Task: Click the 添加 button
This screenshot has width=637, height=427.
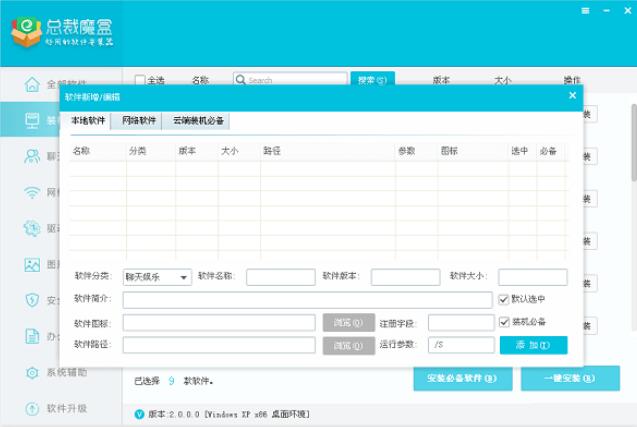Action: coord(533,345)
